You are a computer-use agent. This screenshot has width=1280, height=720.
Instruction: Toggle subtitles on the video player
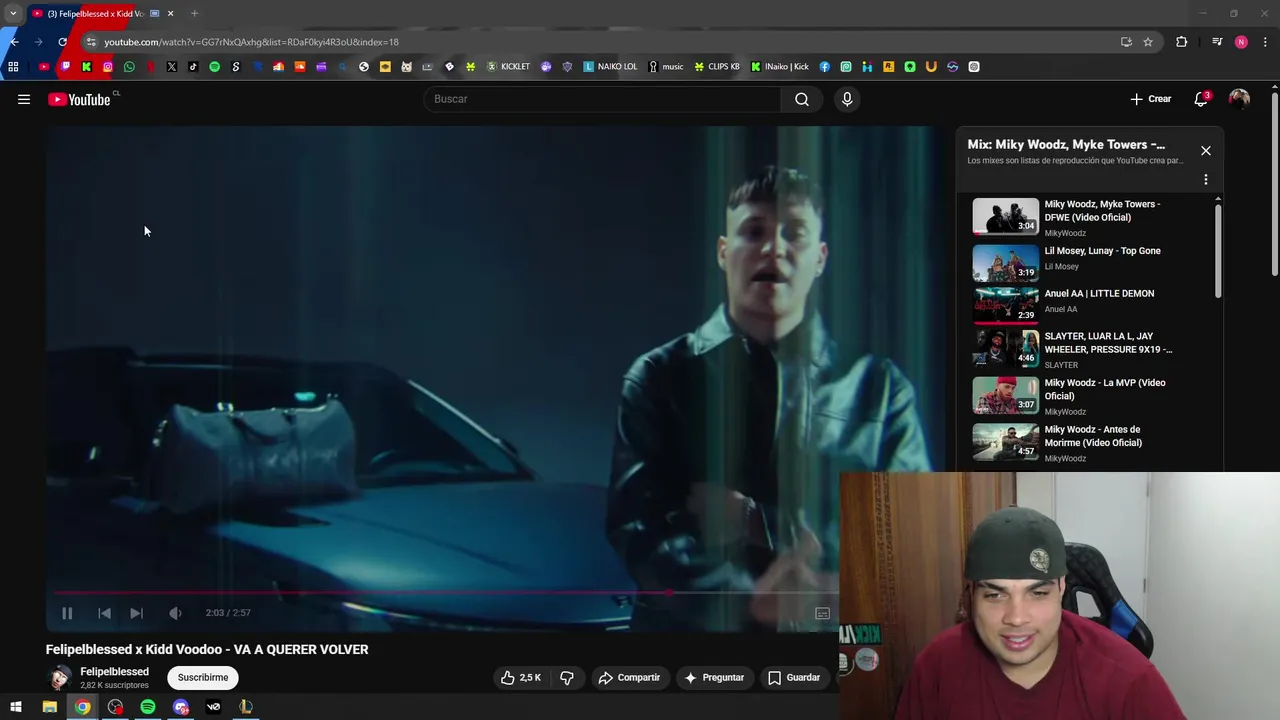coord(822,613)
